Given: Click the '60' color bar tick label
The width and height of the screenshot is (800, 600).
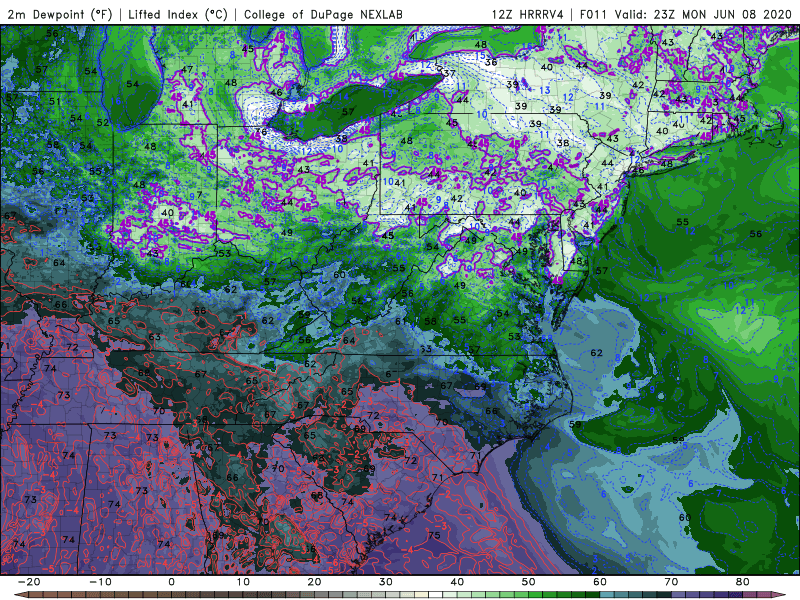Looking at the screenshot, I should coord(600,582).
